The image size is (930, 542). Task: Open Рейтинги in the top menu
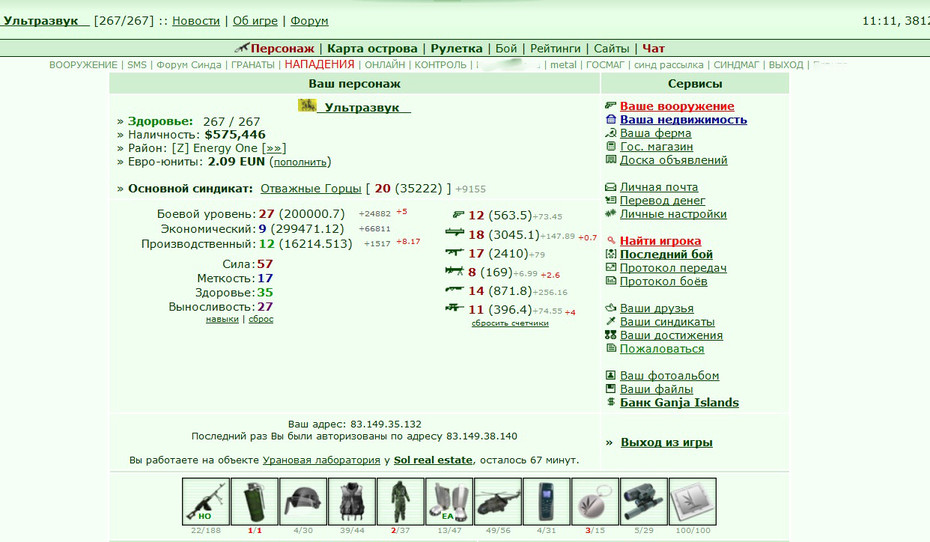coord(555,49)
